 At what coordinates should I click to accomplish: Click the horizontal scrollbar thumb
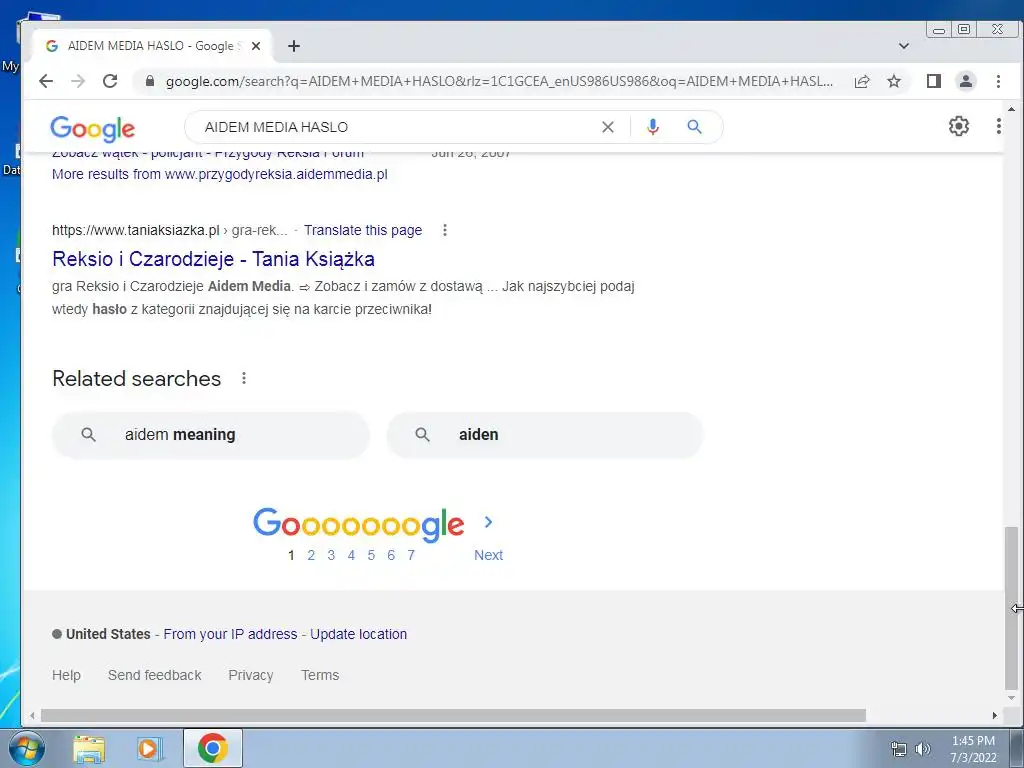pos(453,716)
